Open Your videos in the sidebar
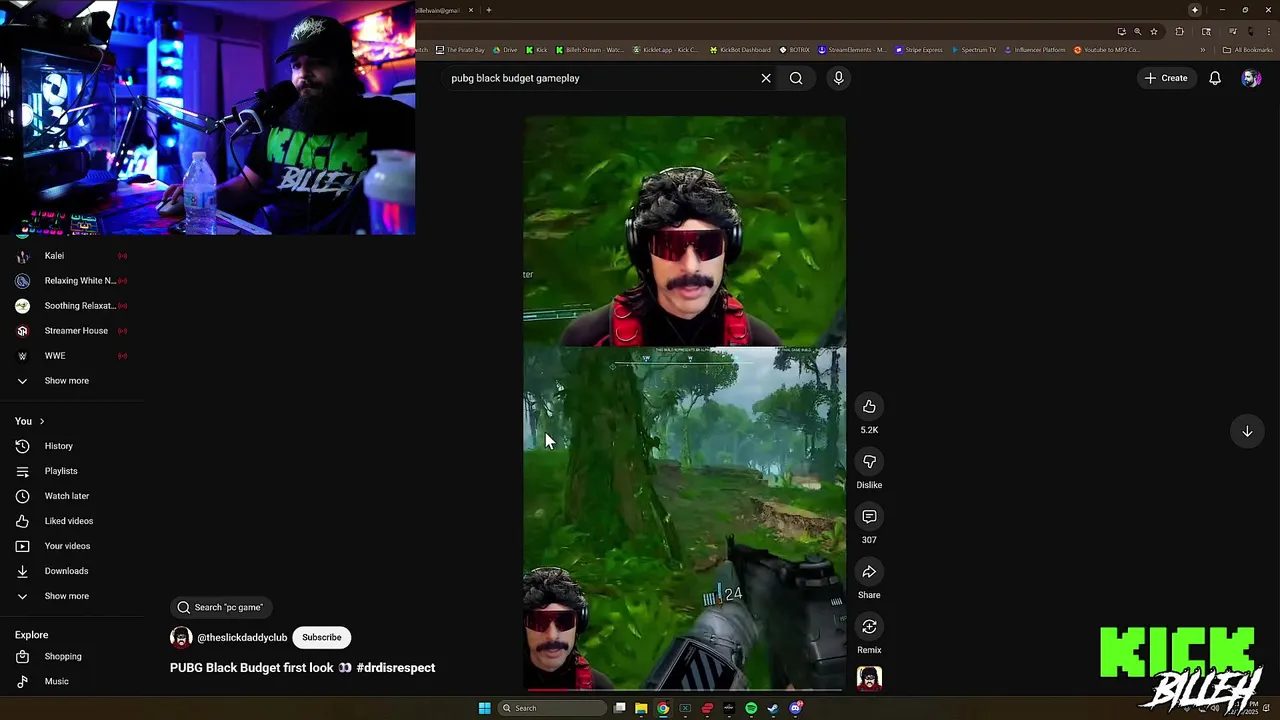The height and width of the screenshot is (720, 1280). [72, 546]
